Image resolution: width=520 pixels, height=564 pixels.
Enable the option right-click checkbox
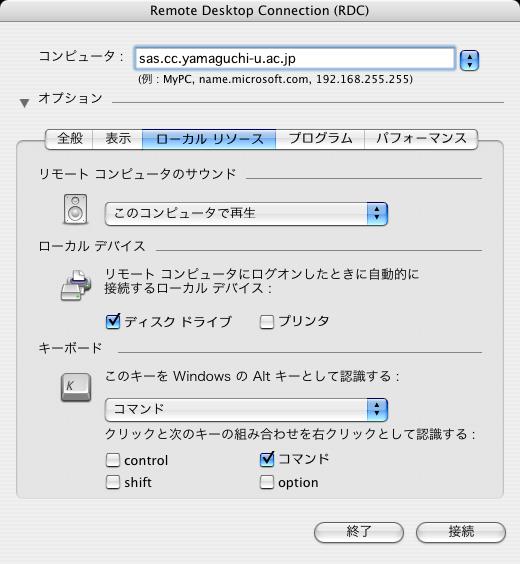(267, 482)
